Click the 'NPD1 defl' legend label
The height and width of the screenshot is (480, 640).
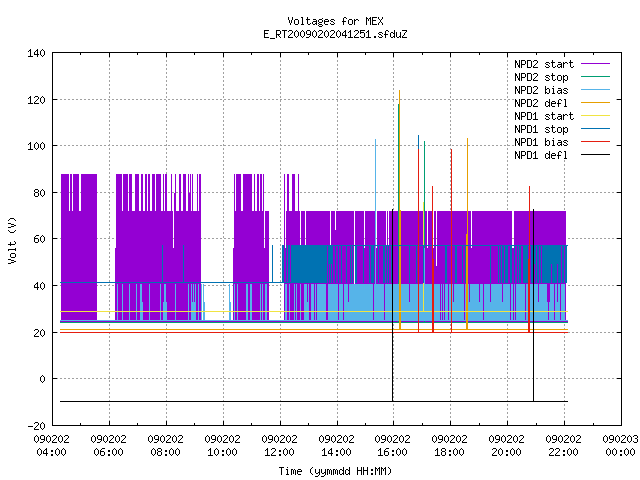[x=541, y=156]
